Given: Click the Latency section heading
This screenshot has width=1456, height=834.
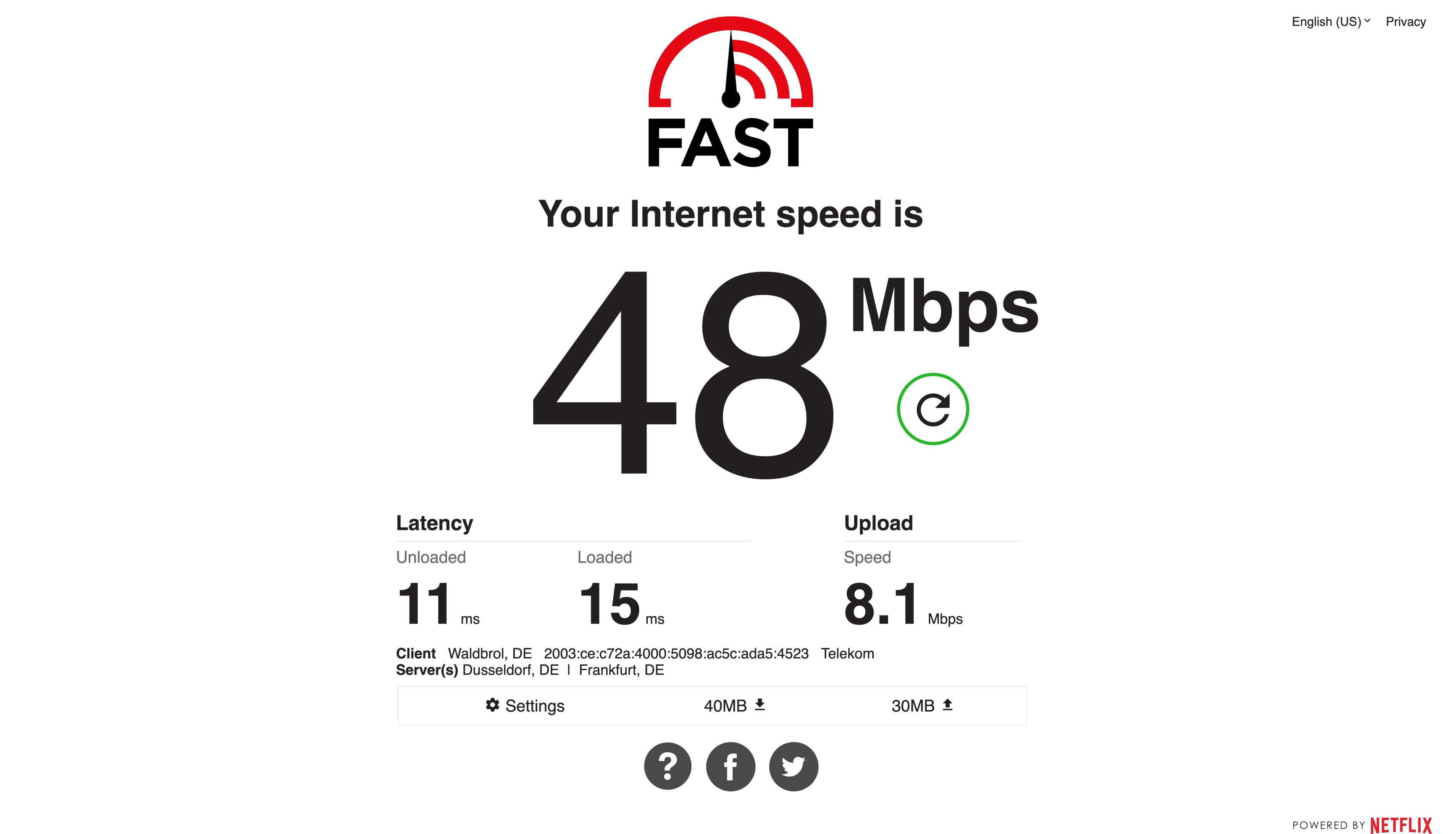Looking at the screenshot, I should point(435,523).
